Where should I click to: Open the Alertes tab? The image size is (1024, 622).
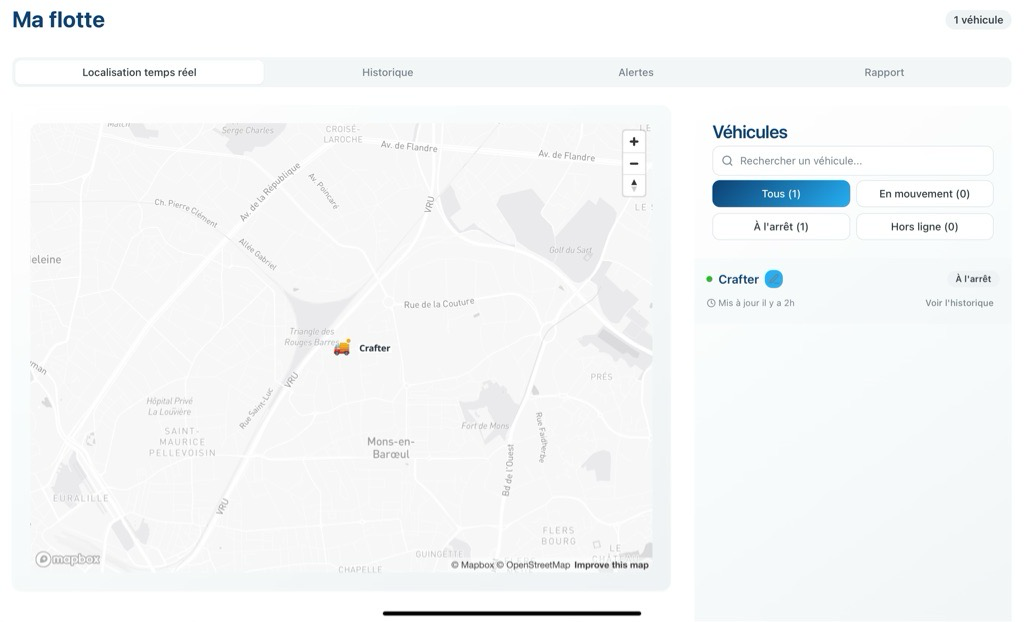[x=636, y=73]
